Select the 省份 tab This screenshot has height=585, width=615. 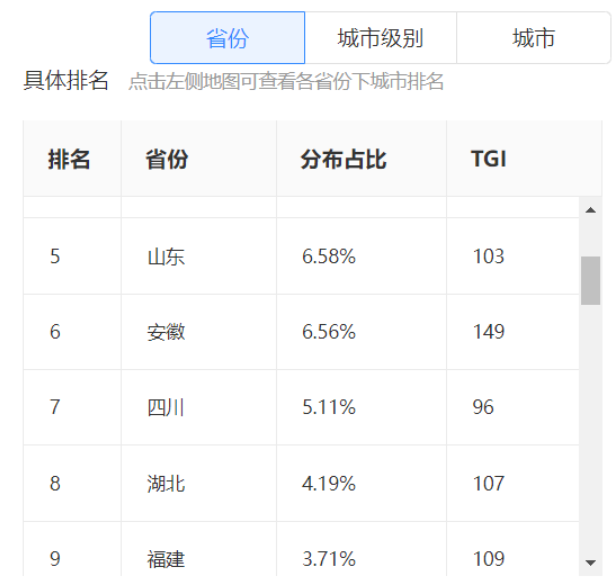(x=227, y=38)
